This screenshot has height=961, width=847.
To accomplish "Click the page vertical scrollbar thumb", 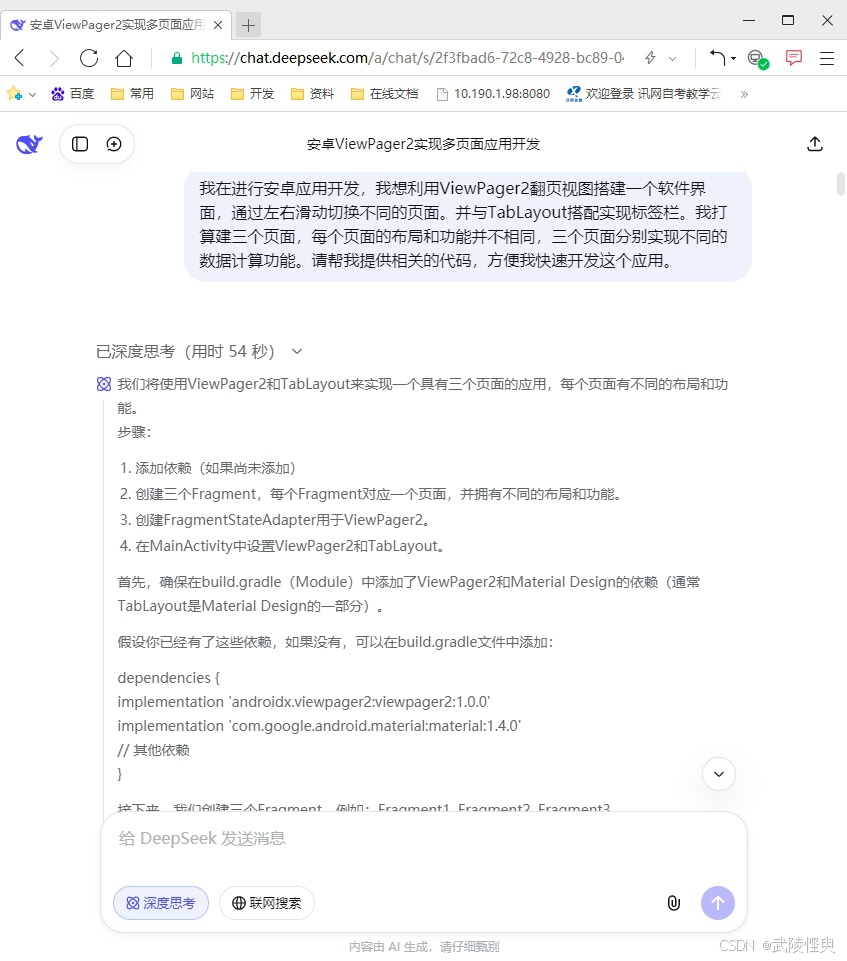I will (841, 184).
